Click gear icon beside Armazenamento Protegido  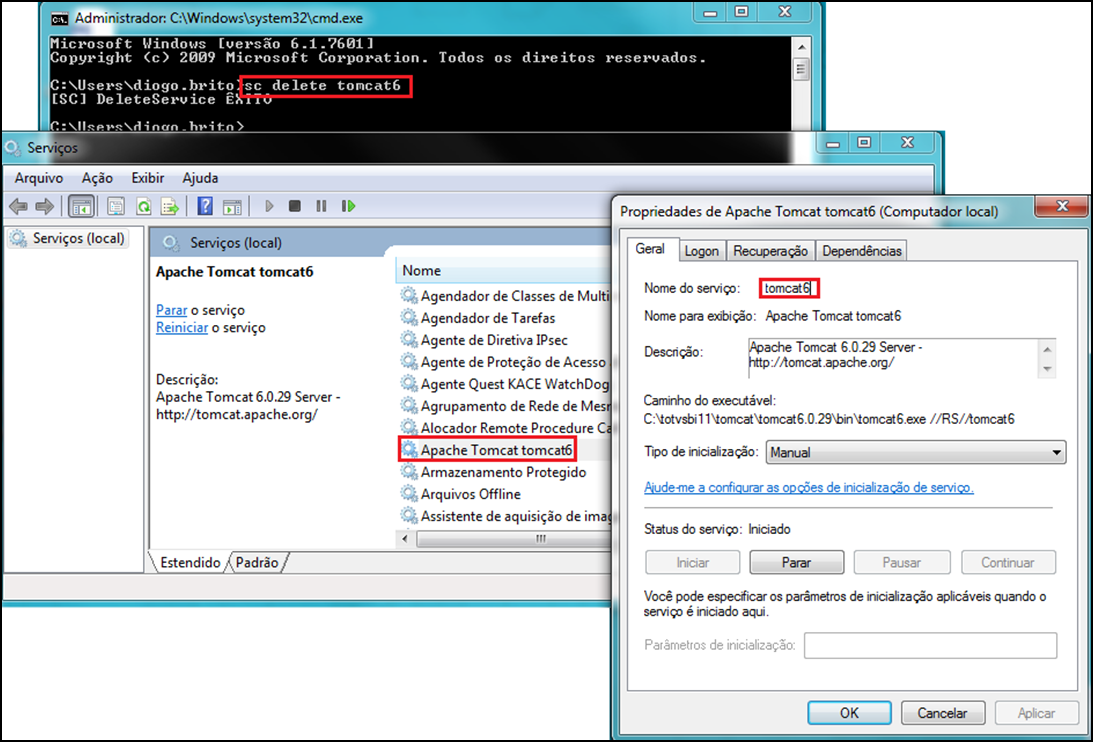coord(409,471)
